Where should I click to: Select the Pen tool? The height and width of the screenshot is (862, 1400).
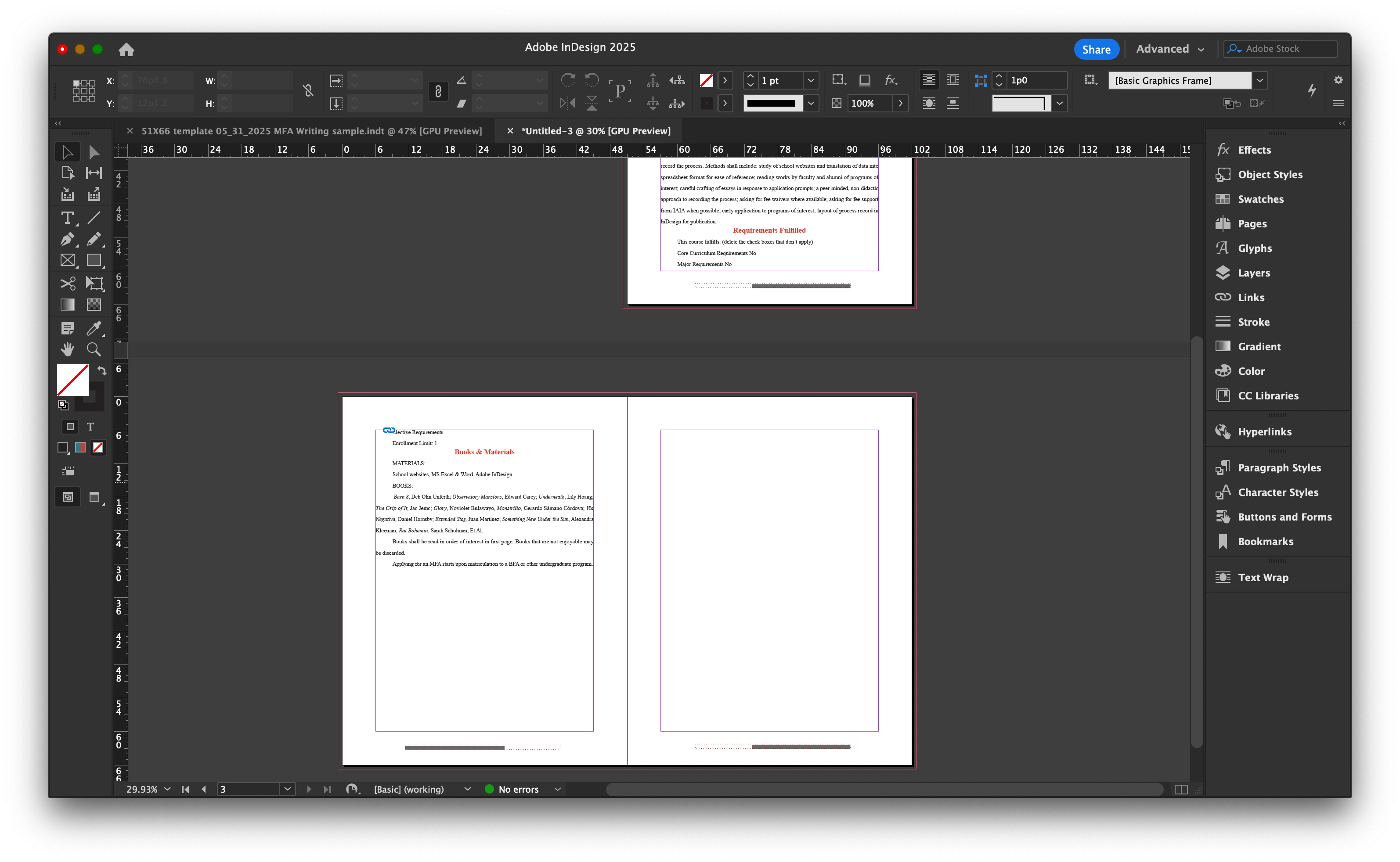tap(67, 240)
